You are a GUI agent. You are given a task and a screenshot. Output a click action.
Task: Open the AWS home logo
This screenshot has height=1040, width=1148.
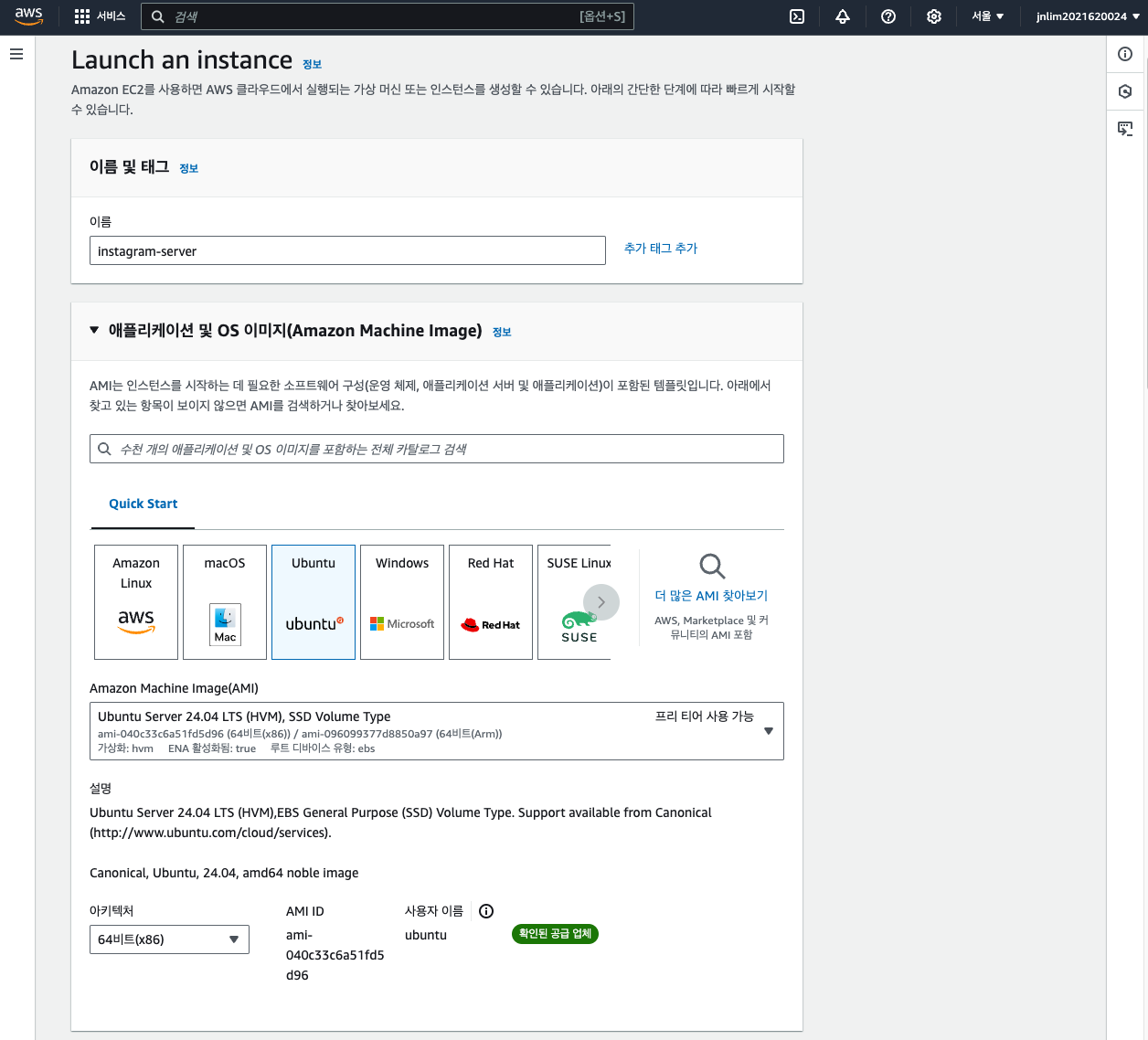click(29, 16)
